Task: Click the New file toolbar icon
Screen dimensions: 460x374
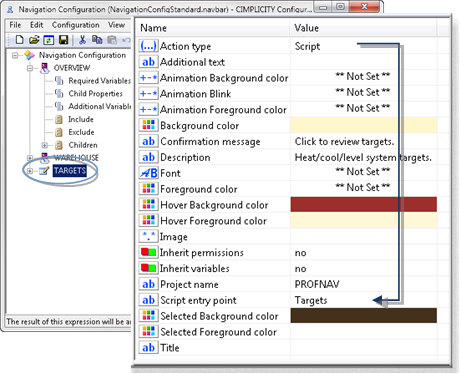Action: [20, 40]
